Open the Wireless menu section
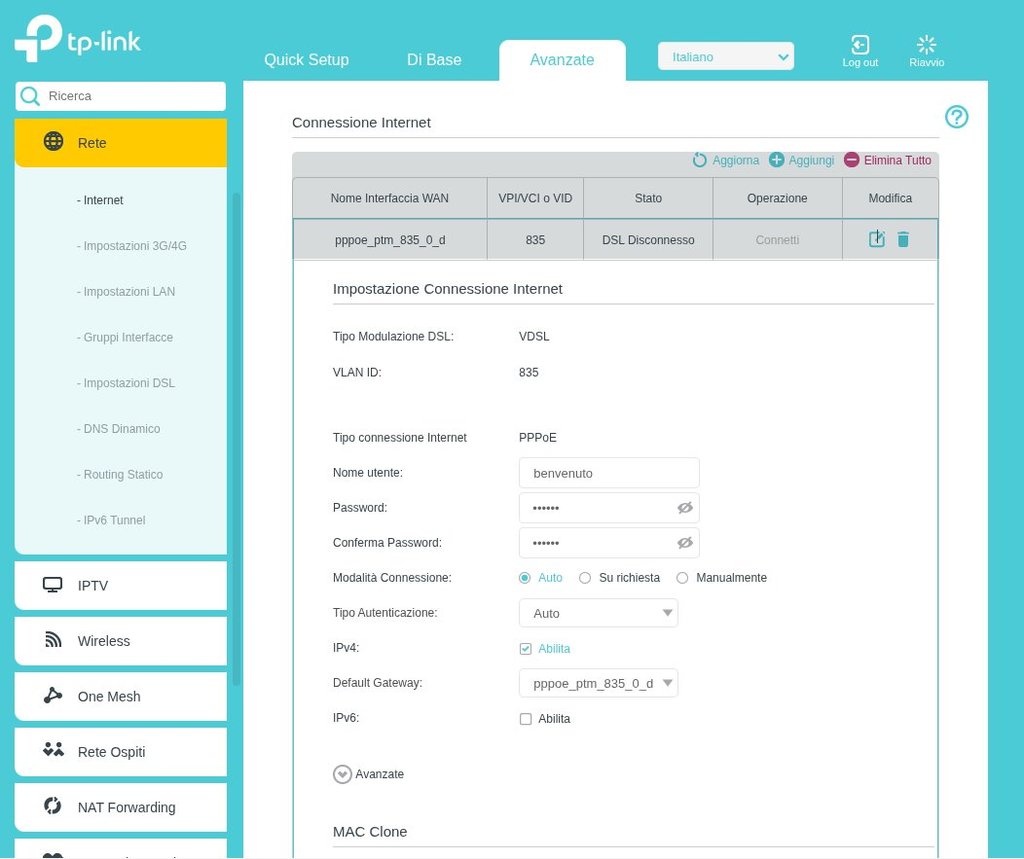The image size is (1024, 859). point(104,641)
